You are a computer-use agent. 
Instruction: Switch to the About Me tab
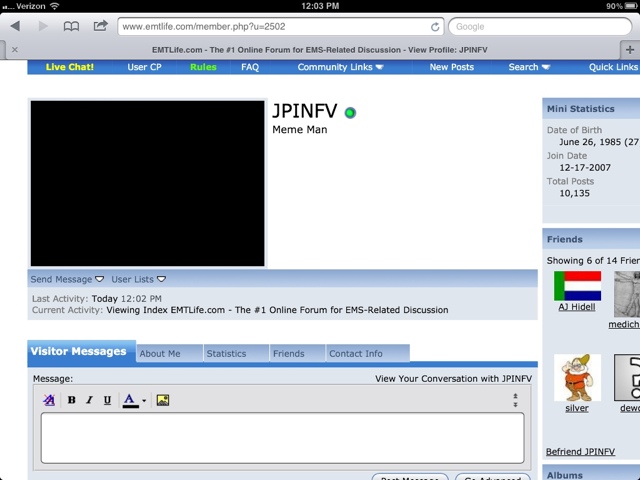tap(160, 353)
